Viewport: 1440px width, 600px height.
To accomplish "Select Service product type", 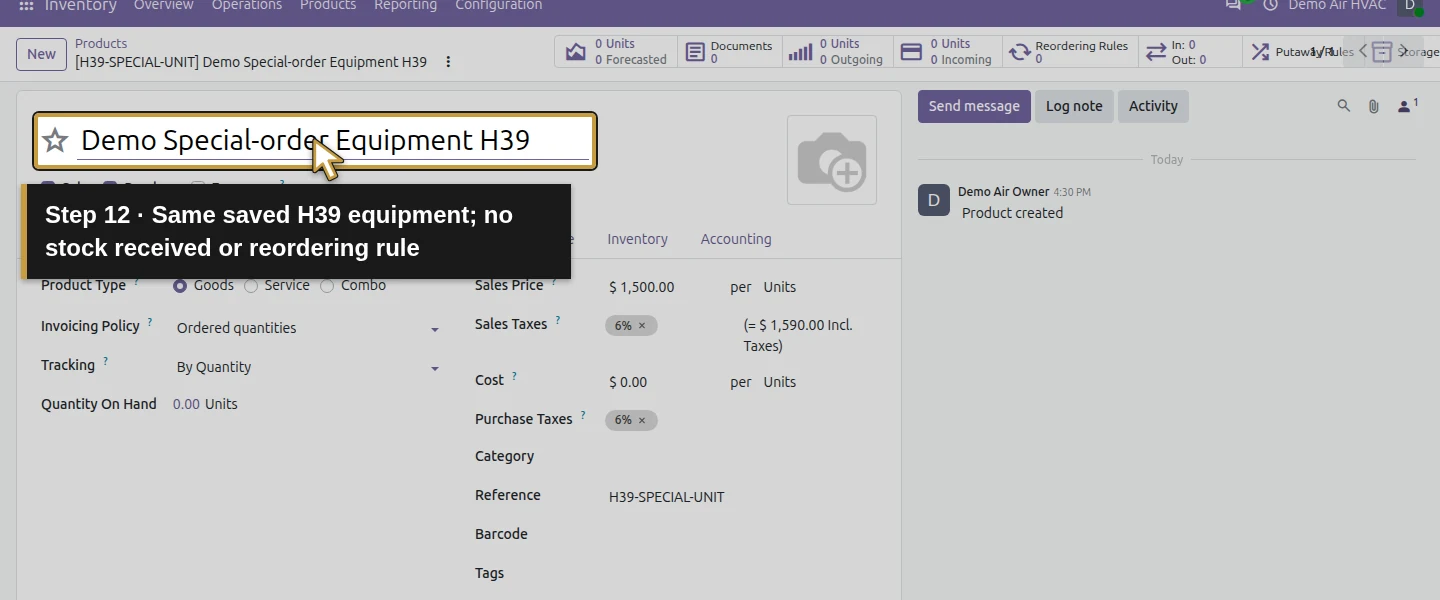I will pos(251,286).
